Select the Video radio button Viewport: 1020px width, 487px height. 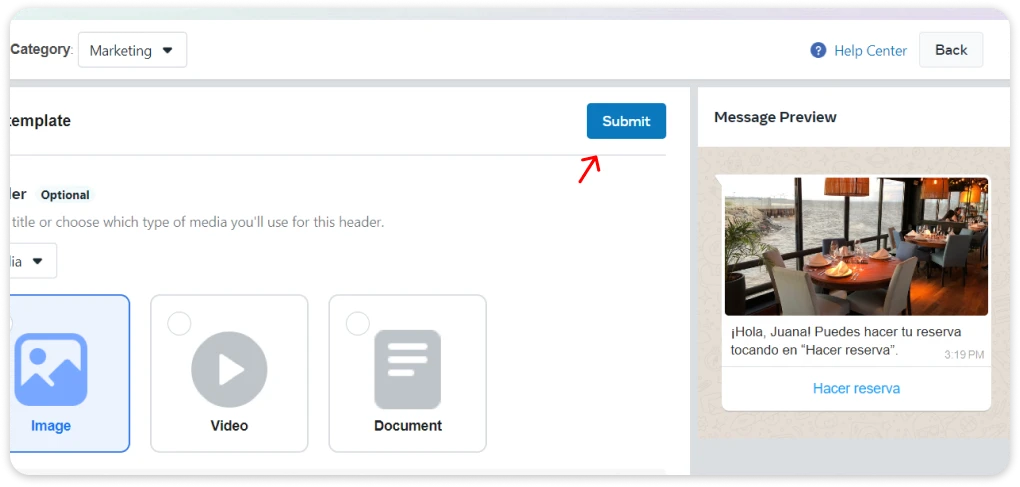pos(179,323)
